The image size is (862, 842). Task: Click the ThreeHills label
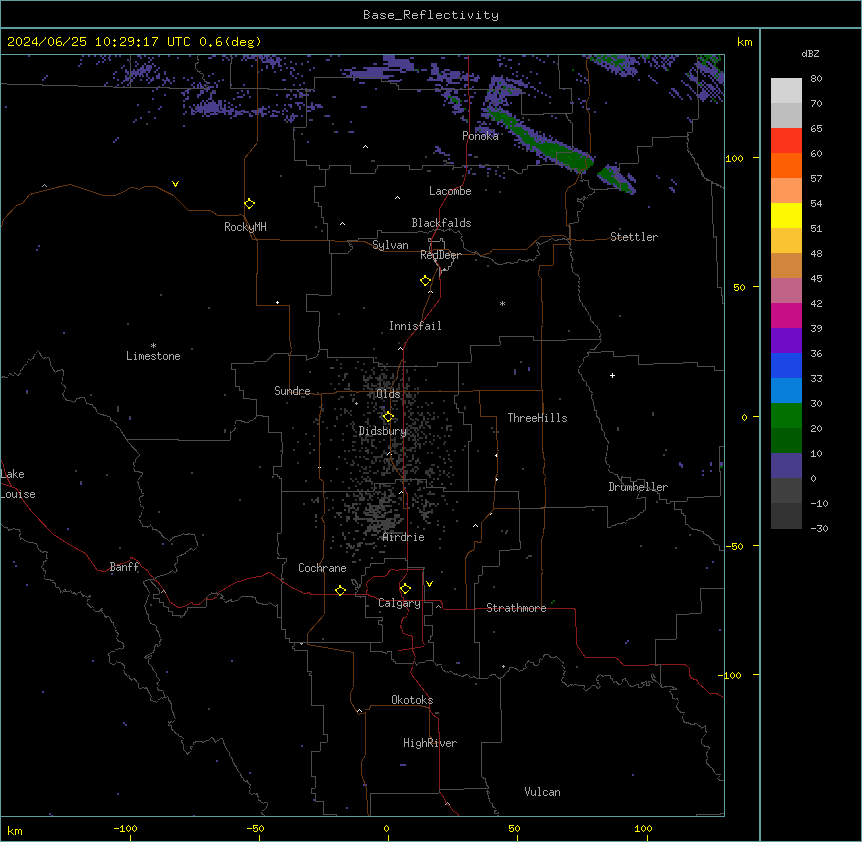tap(537, 418)
